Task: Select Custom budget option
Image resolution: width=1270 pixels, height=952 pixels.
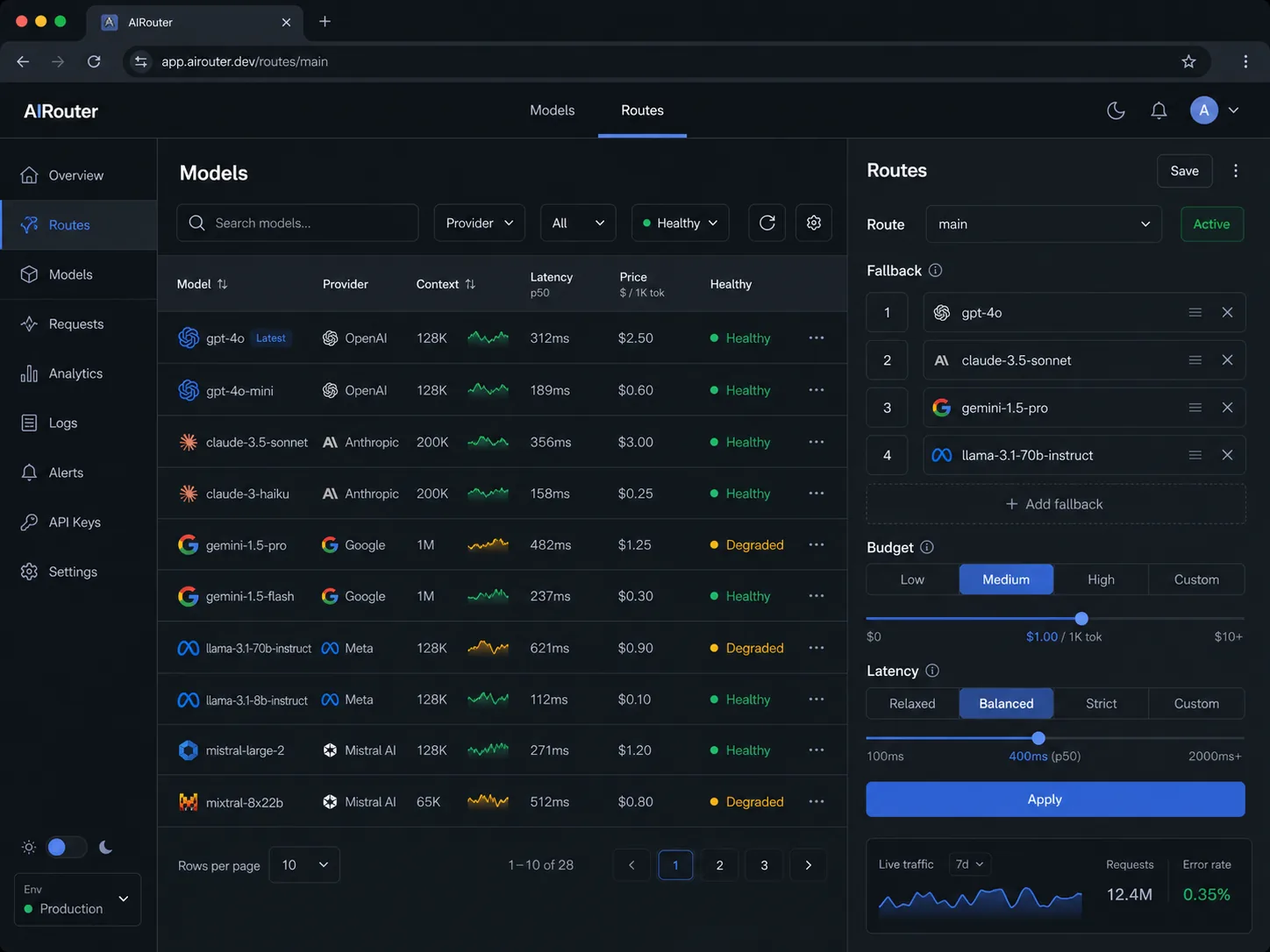Action: (x=1196, y=579)
